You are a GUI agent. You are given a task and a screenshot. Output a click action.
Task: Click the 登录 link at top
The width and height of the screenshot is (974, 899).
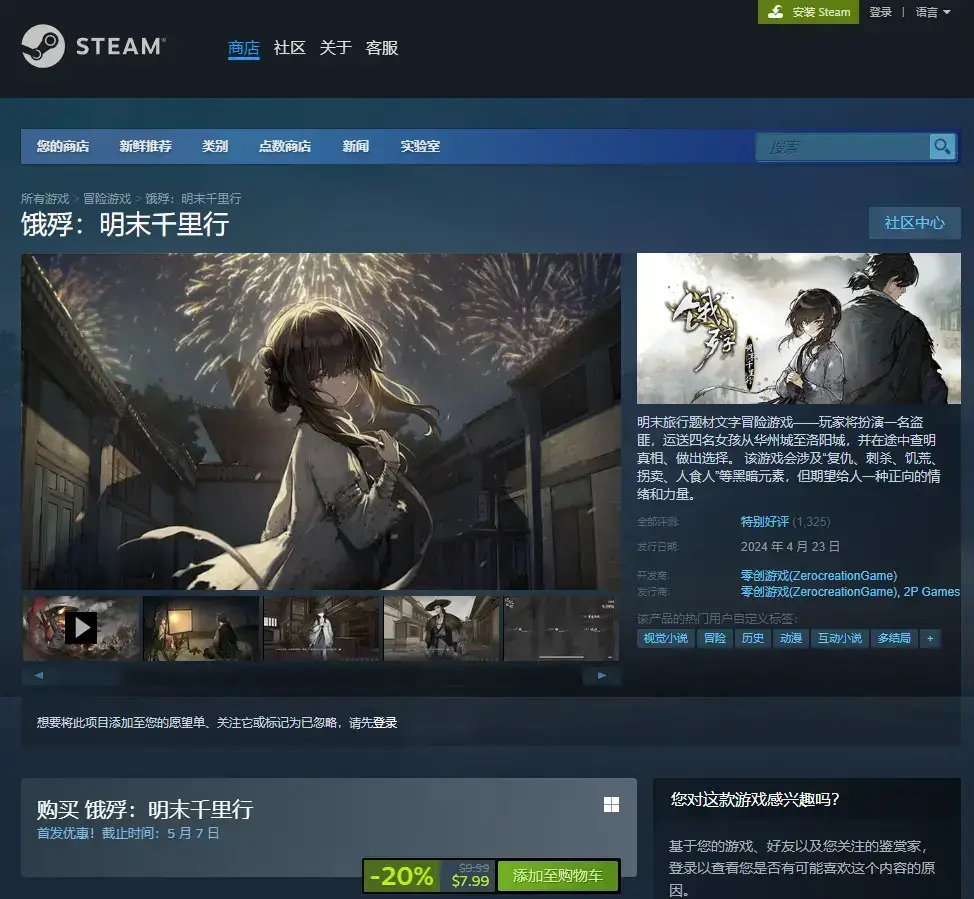[880, 12]
